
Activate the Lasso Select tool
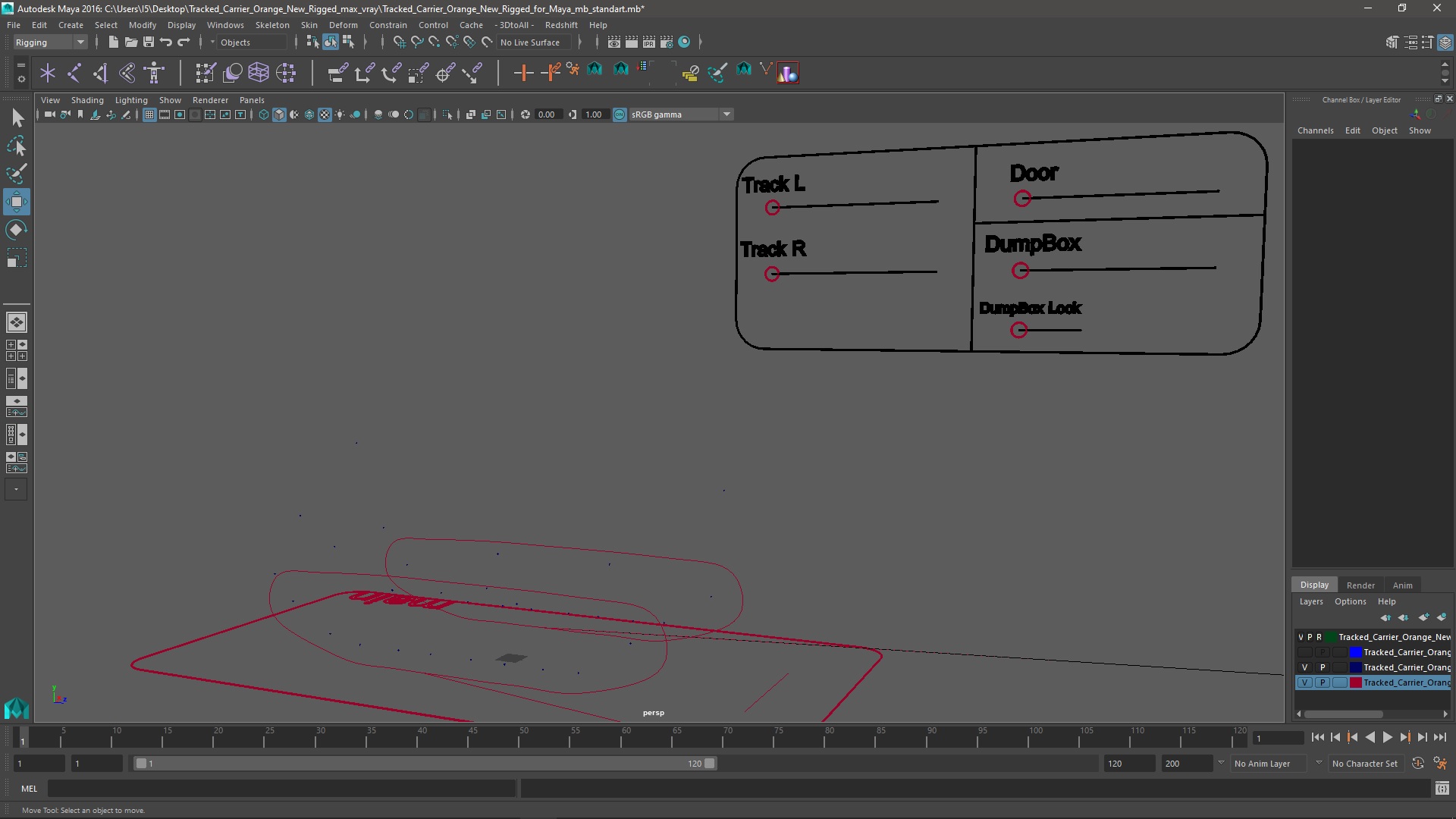click(17, 146)
